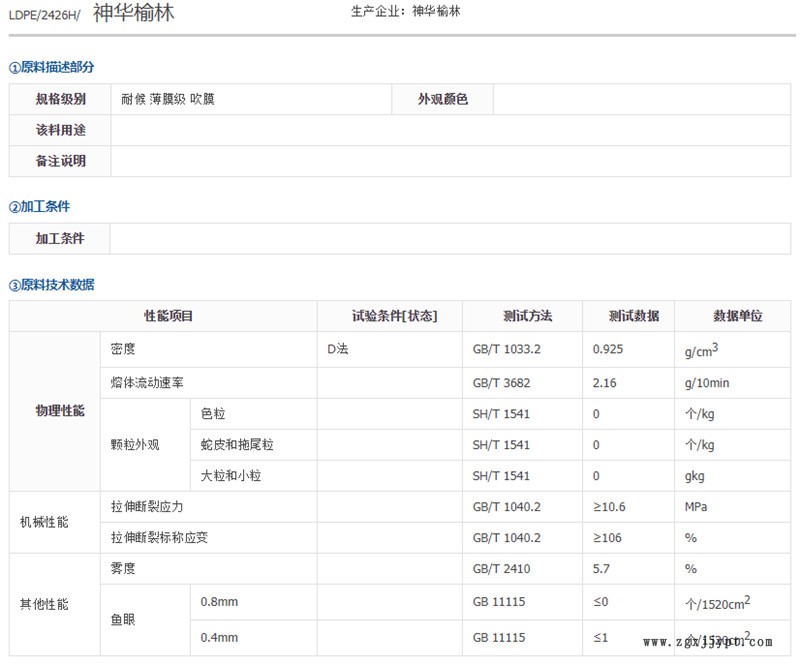800x664 pixels.
Task: Click the empty 外观颜色 value cell
Action: point(641,99)
